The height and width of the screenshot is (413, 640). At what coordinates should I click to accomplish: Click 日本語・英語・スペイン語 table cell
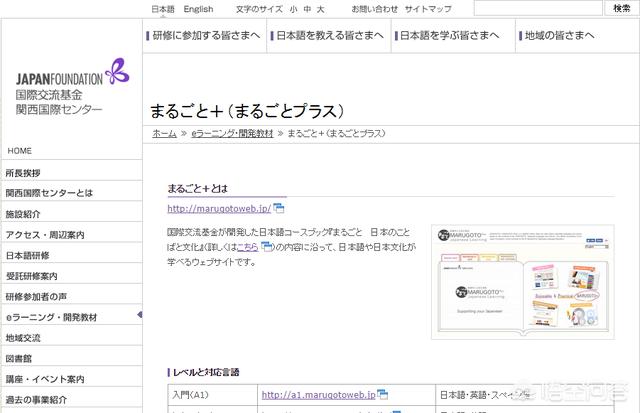click(x=525, y=395)
